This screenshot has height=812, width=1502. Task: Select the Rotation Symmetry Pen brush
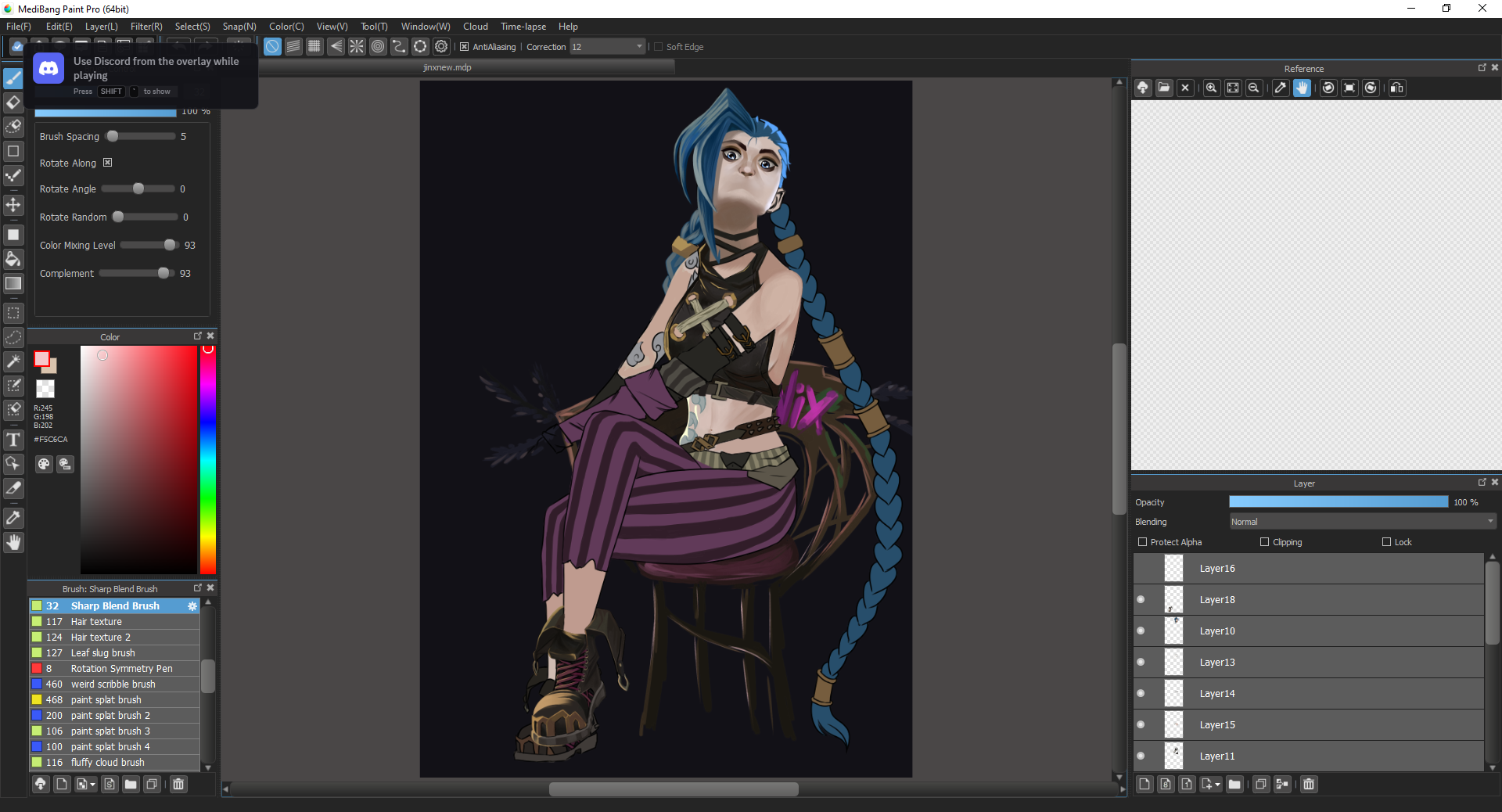(114, 669)
